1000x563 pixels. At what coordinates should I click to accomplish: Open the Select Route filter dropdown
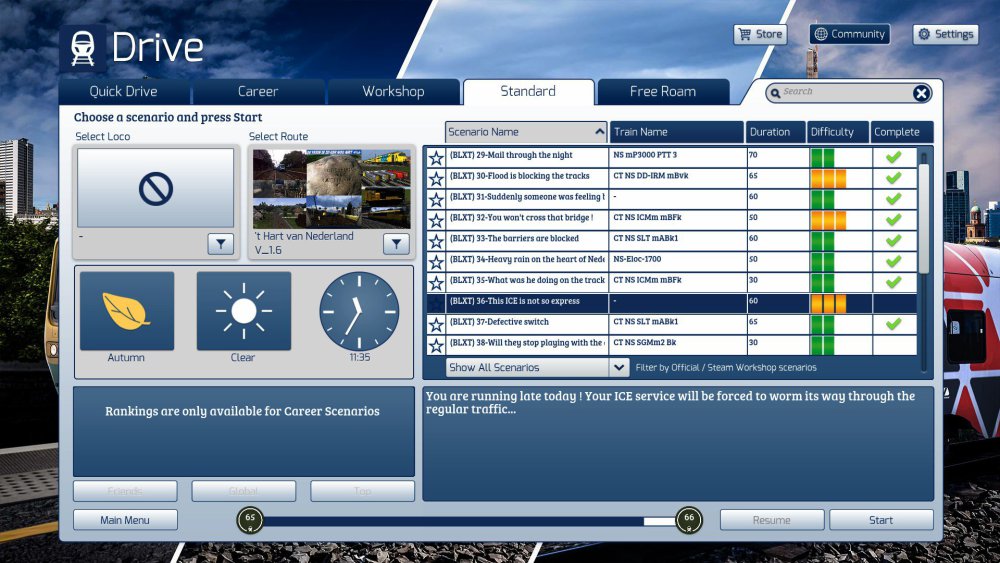click(396, 244)
